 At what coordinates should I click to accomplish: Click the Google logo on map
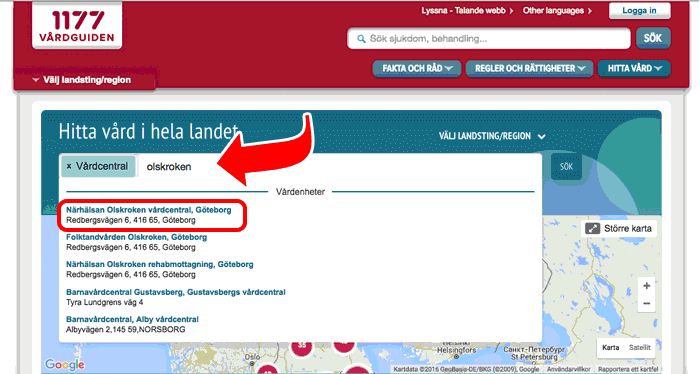pyautogui.click(x=64, y=365)
